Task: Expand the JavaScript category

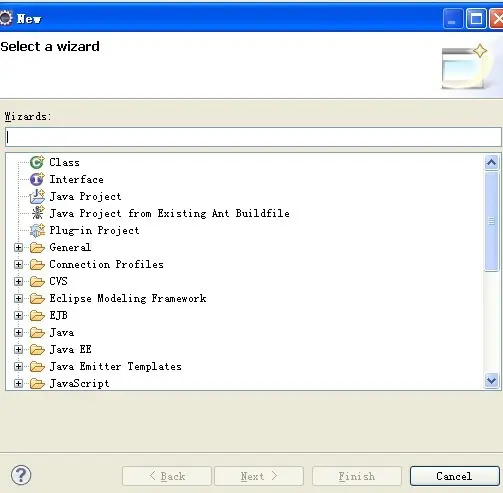Action: click(x=18, y=383)
